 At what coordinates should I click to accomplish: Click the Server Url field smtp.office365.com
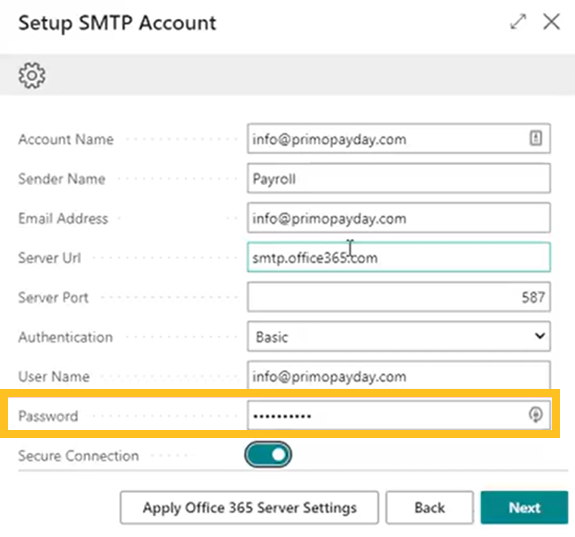(399, 257)
